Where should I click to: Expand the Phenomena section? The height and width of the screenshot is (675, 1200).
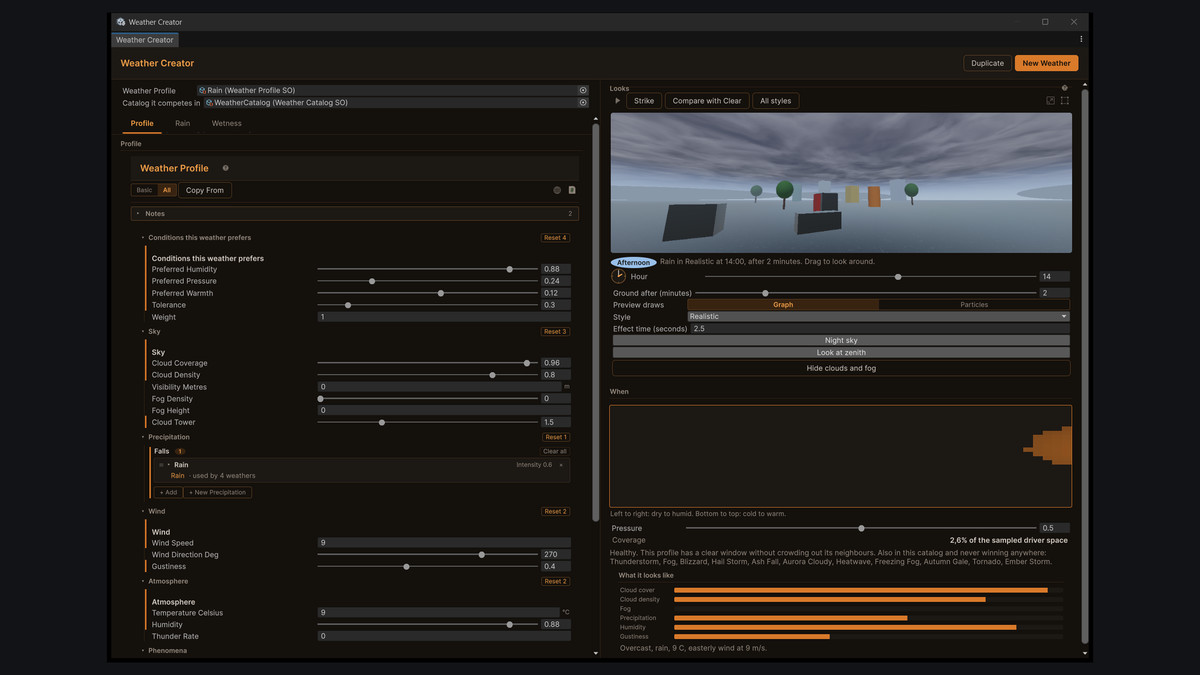(x=167, y=651)
